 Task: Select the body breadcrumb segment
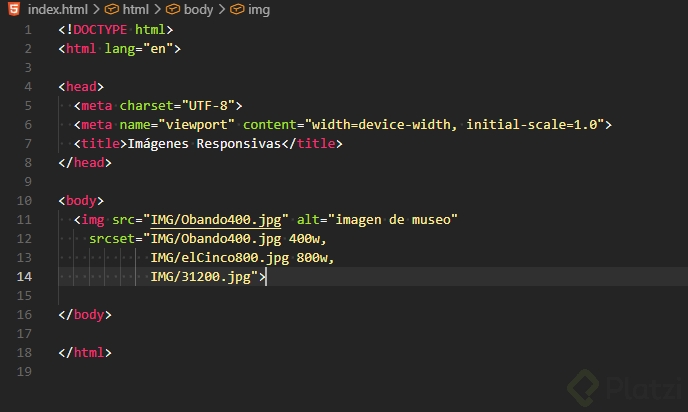coord(198,9)
